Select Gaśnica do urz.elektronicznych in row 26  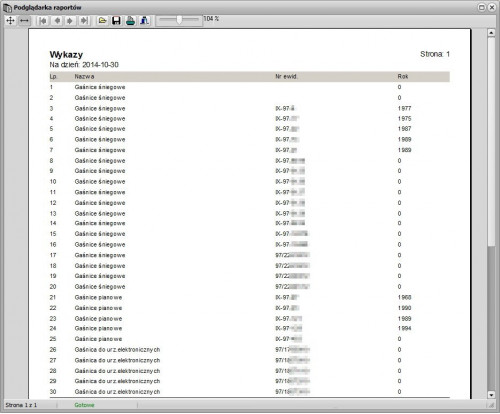[117, 350]
